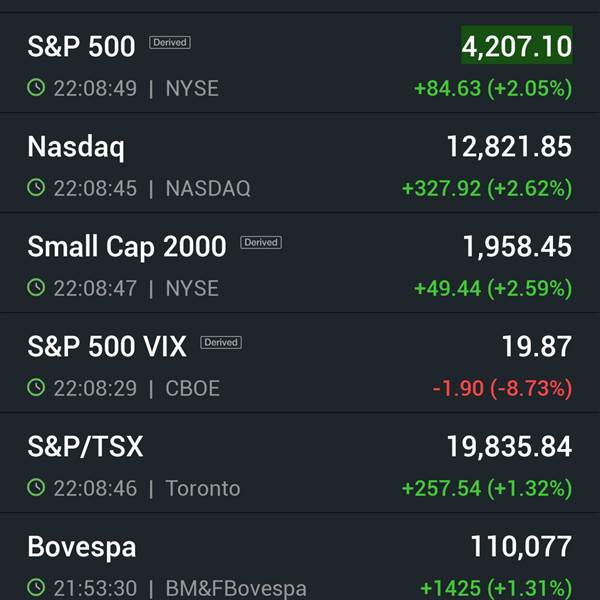Image resolution: width=600 pixels, height=600 pixels.
Task: Click the Derived badge next to S&P 500 VIX
Action: [x=221, y=342]
